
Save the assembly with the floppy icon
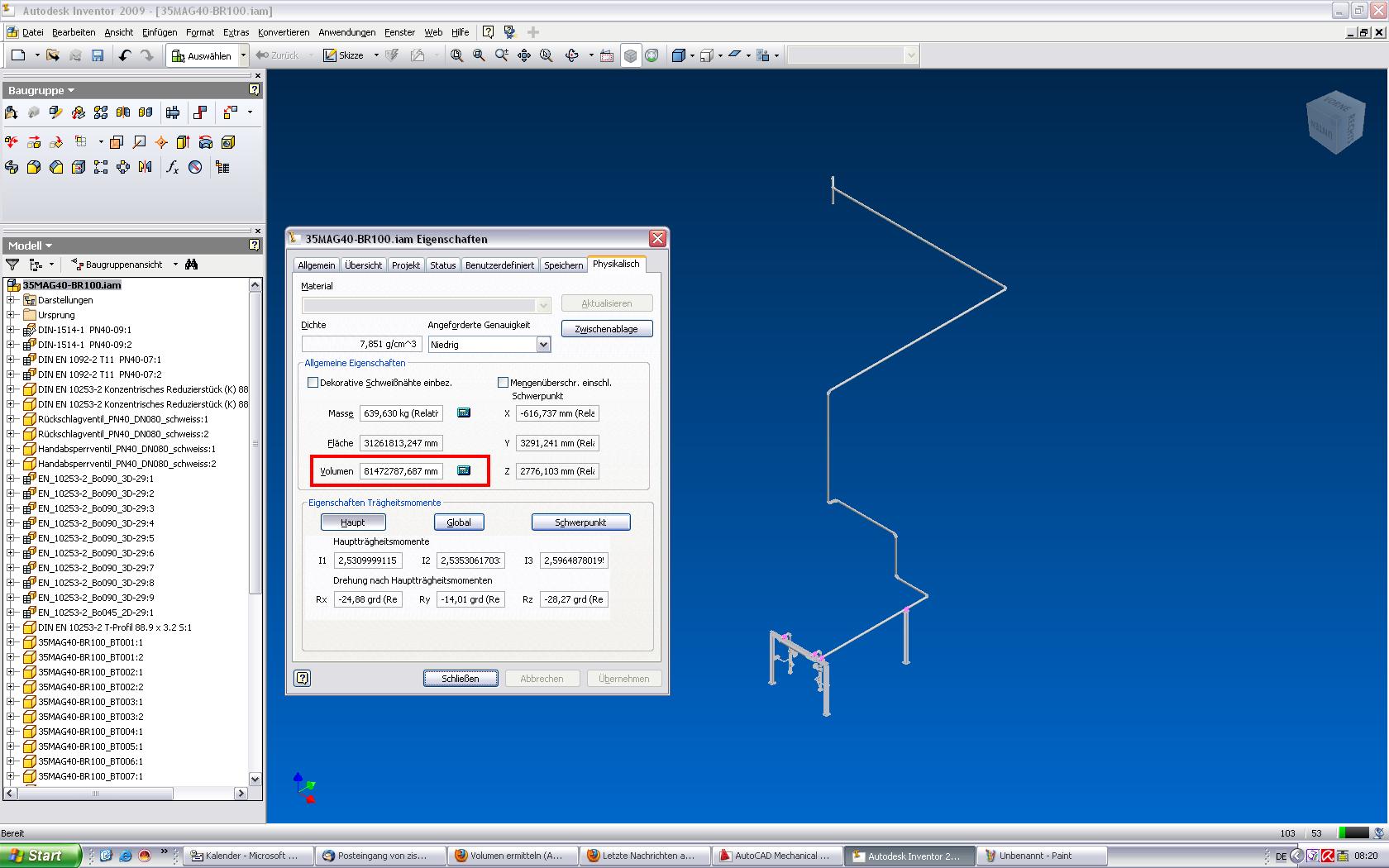point(98,55)
